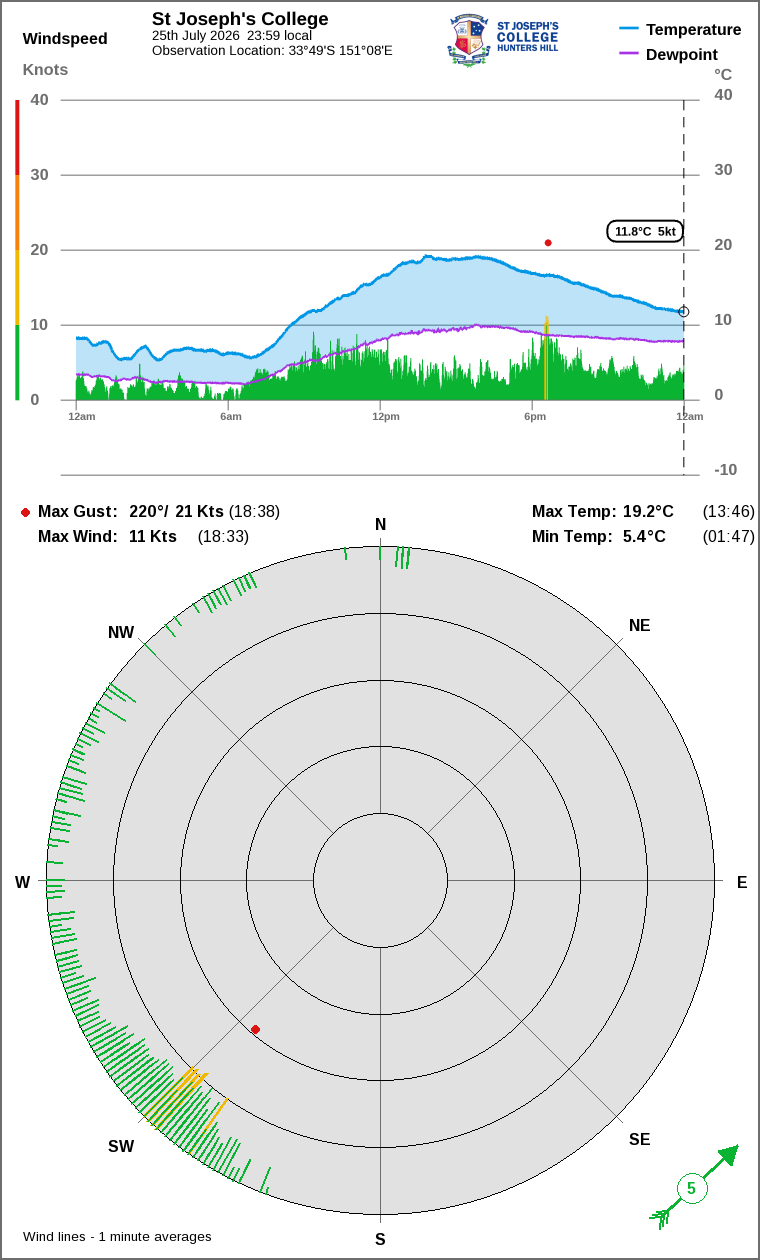Screen dimensions: 760x1260
Task: Click the Temperature legend label
Action: pos(694,29)
